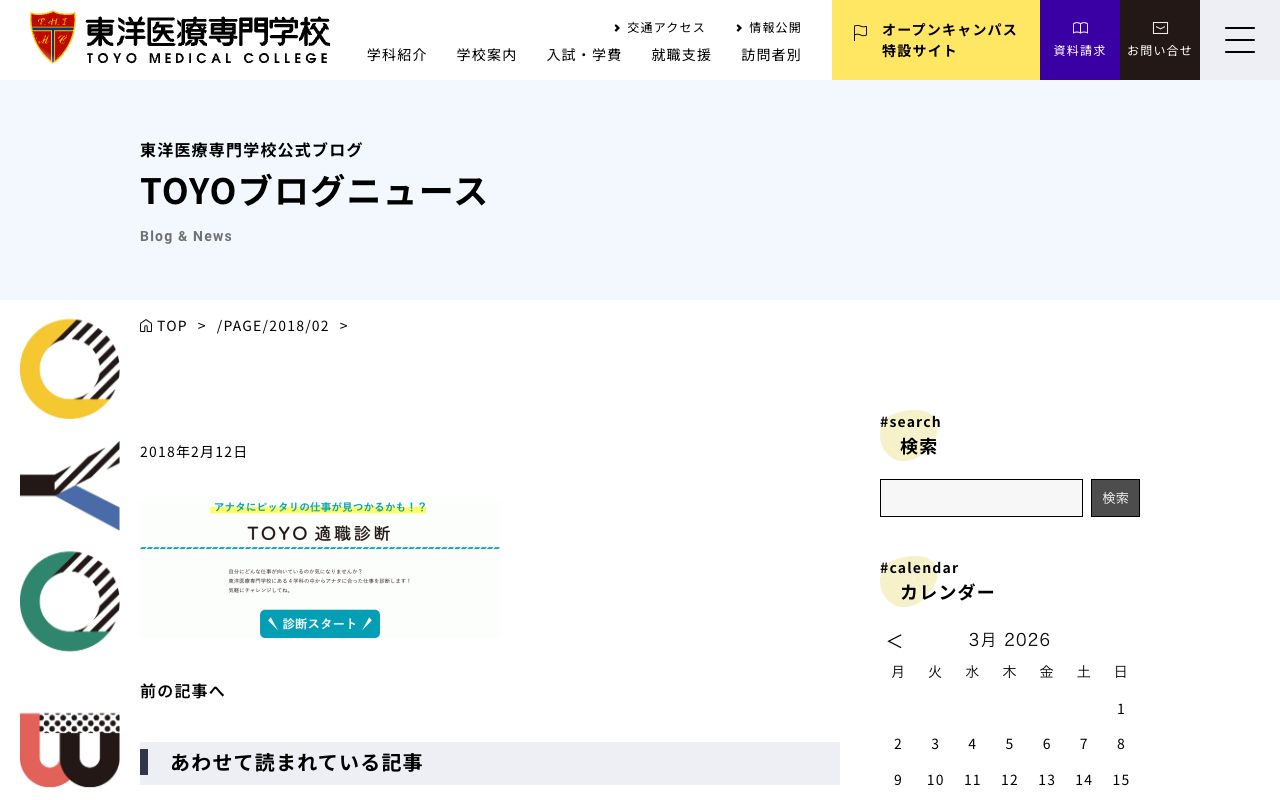The width and height of the screenshot is (1280, 800).
Task: Click the 前の記事へ link
Action: coord(182,690)
